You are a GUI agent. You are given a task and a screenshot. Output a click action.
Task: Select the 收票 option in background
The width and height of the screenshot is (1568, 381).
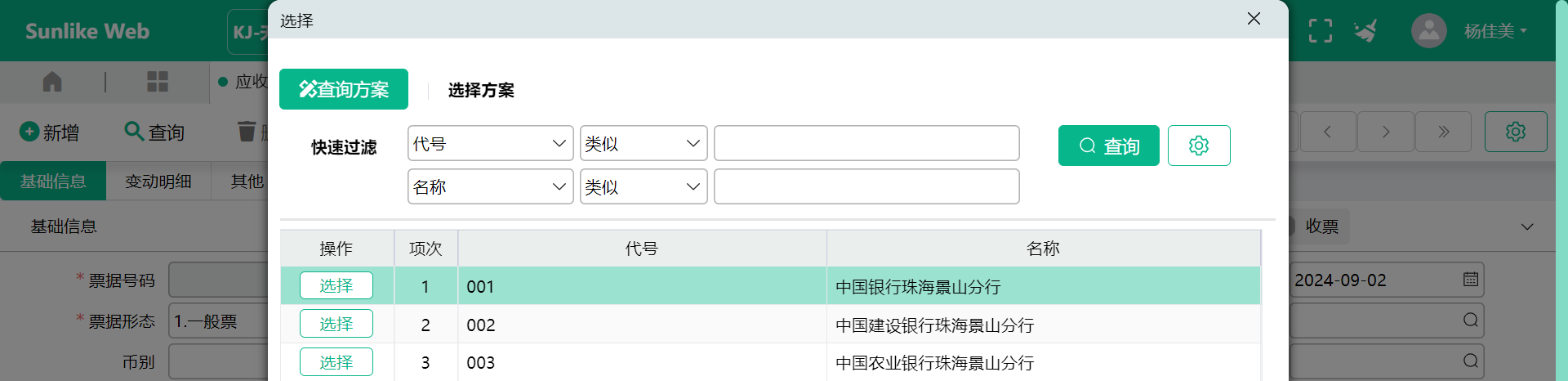click(x=1321, y=226)
